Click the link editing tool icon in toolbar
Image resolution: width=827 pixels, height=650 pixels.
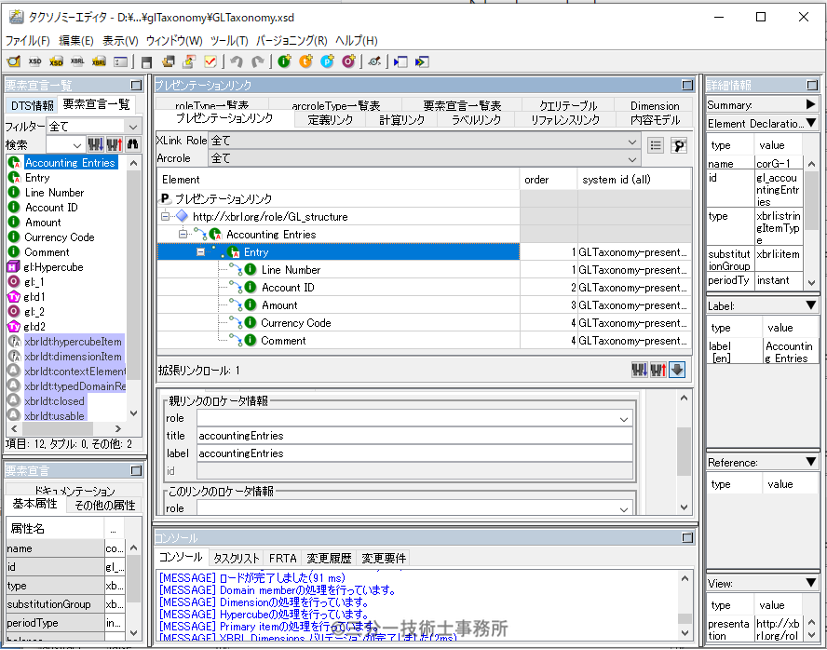374,62
